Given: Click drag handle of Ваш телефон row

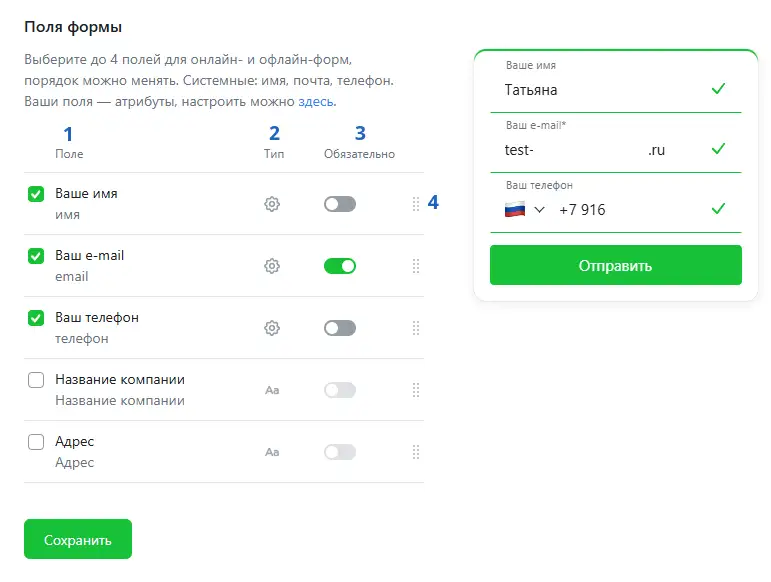Looking at the screenshot, I should pyautogui.click(x=416, y=328).
